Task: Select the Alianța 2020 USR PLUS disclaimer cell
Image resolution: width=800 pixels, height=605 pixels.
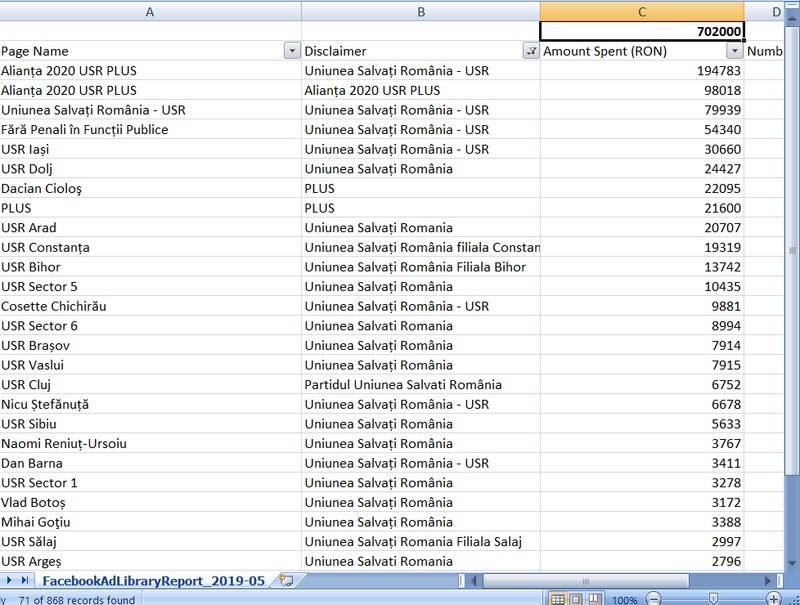Action: pyautogui.click(x=421, y=90)
